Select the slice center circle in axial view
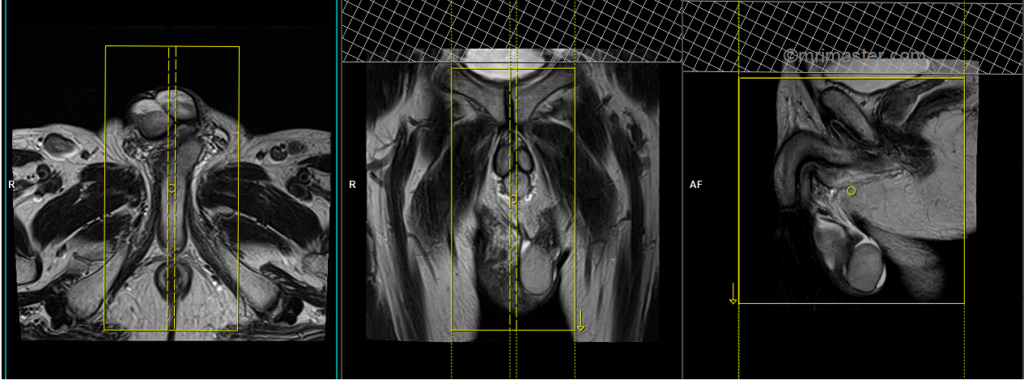The width and height of the screenshot is (1024, 380). click(172, 188)
